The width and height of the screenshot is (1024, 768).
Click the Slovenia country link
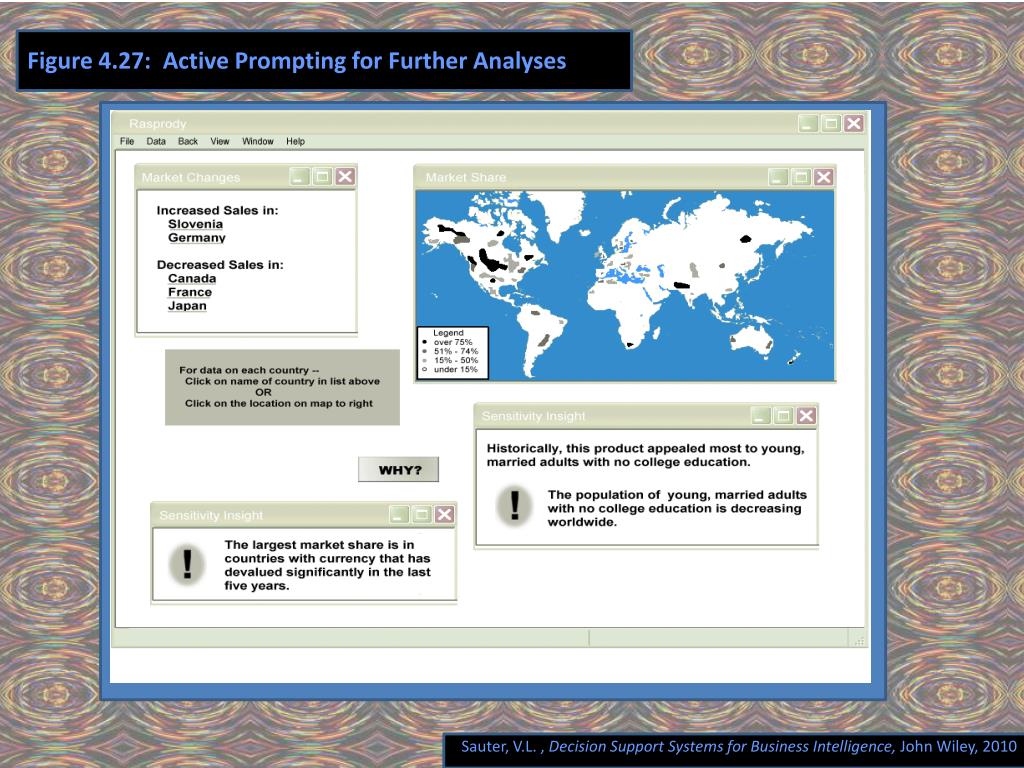tap(195, 224)
